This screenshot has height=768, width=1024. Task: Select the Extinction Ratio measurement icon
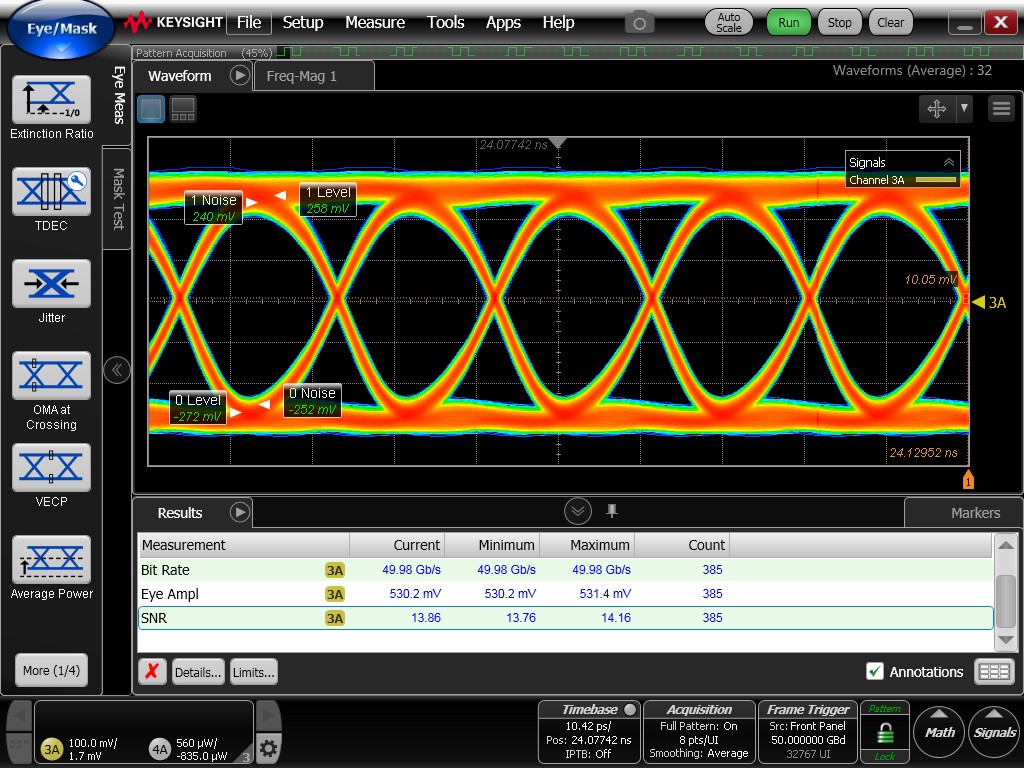pyautogui.click(x=51, y=99)
